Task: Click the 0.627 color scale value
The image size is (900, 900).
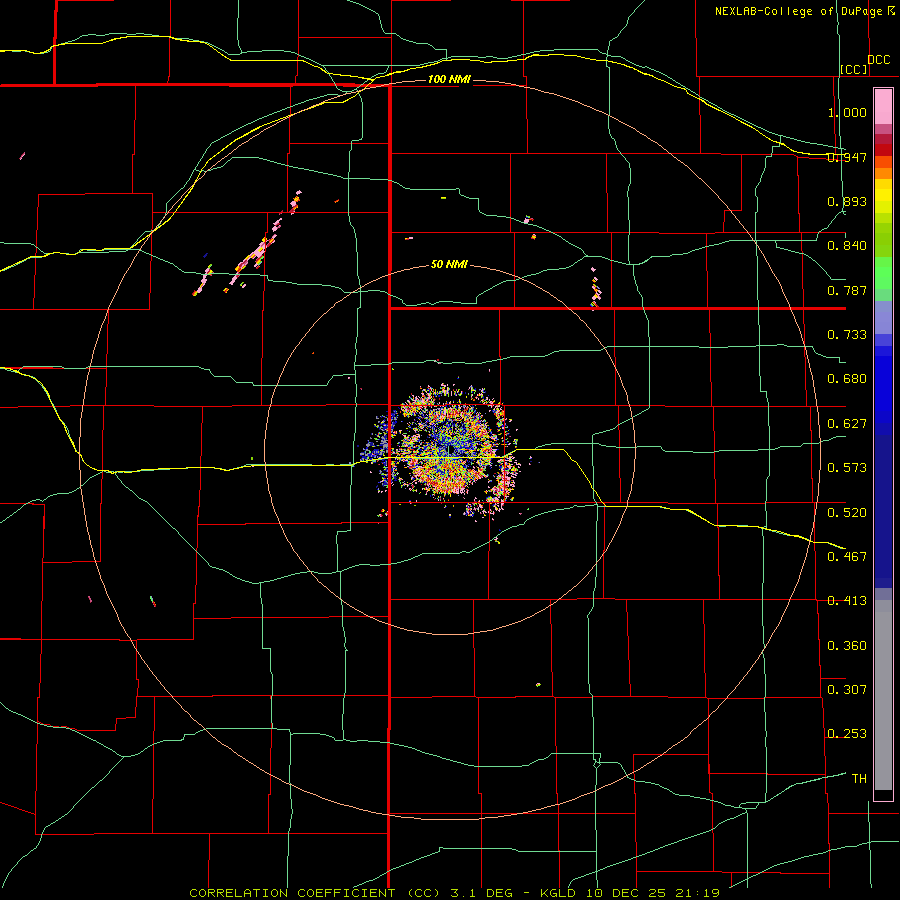Action: pyautogui.click(x=847, y=424)
